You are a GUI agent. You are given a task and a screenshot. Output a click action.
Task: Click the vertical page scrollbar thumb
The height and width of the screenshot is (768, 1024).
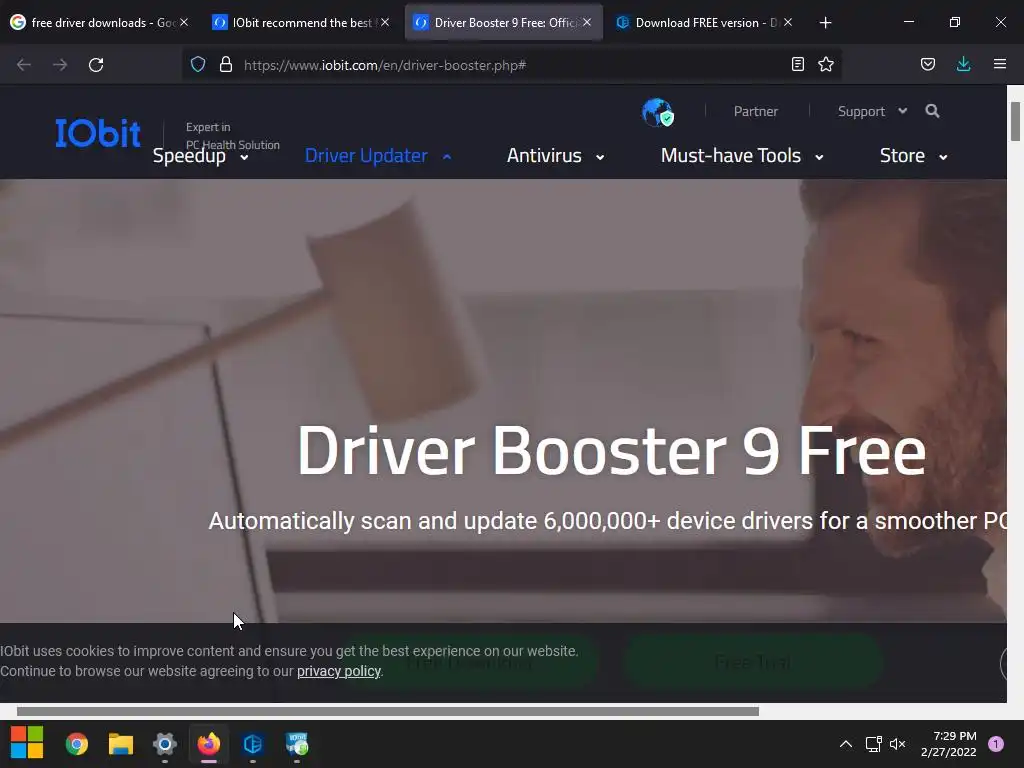[x=1015, y=121]
